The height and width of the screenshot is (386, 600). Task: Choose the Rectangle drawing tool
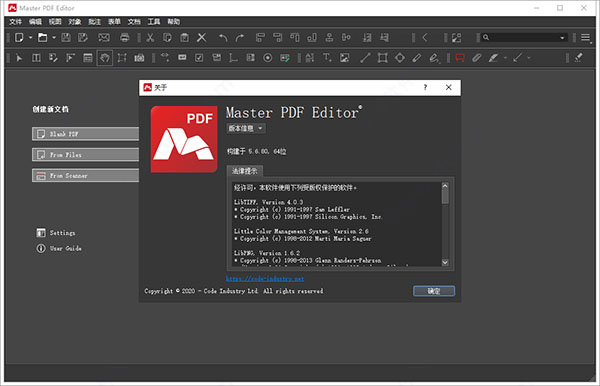(x=382, y=58)
